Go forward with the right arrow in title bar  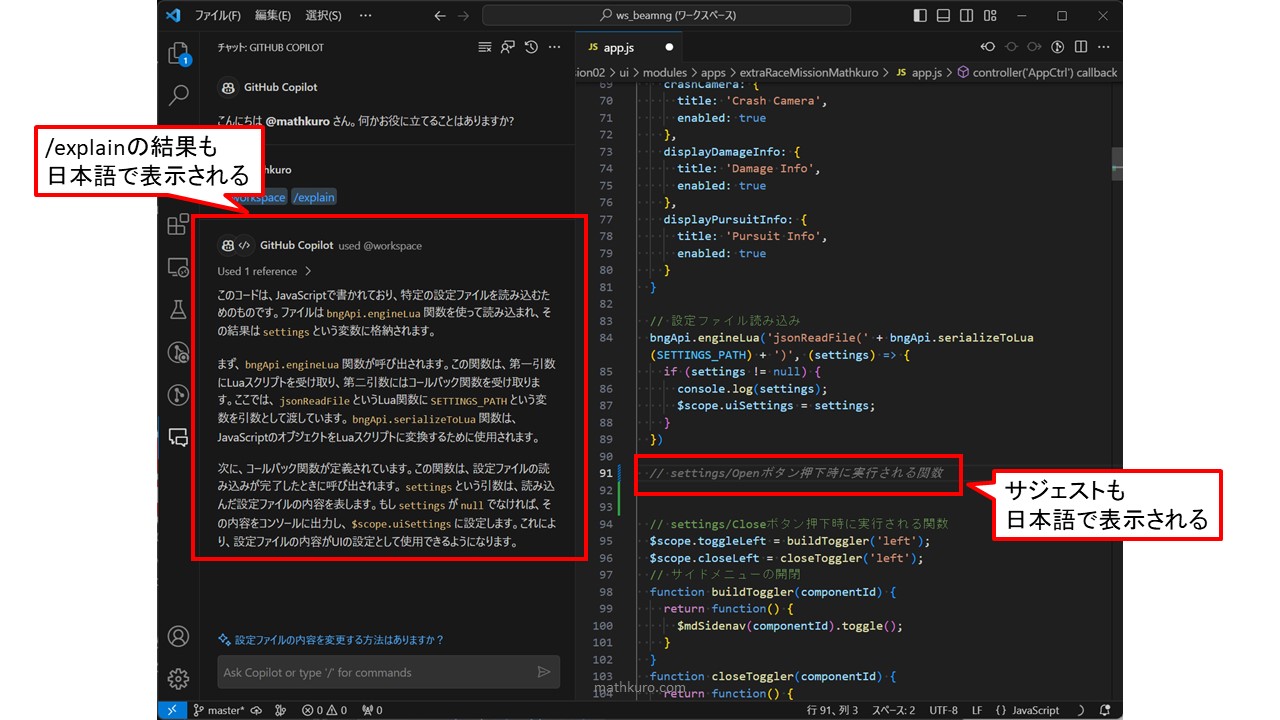(463, 16)
